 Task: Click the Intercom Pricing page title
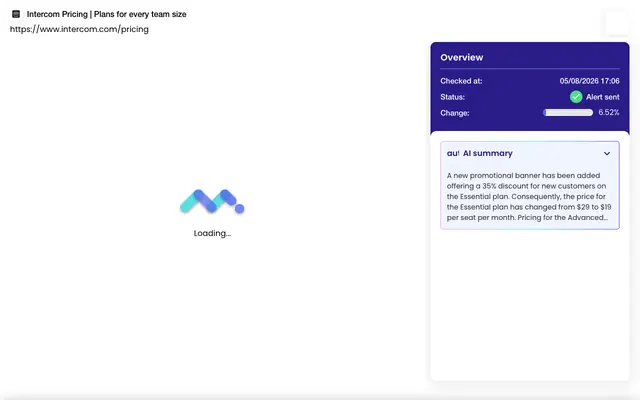click(x=107, y=14)
